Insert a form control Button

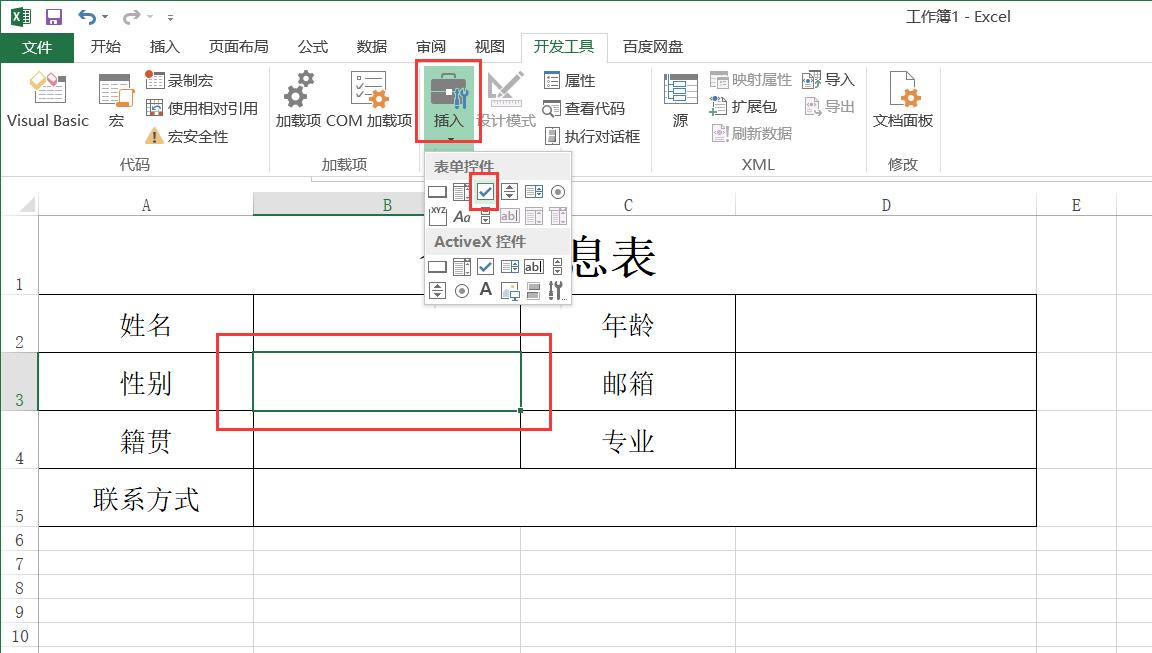(437, 192)
